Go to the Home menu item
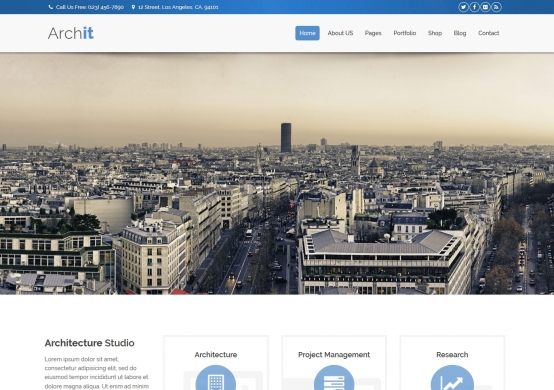This screenshot has height=390, width=554. [307, 33]
